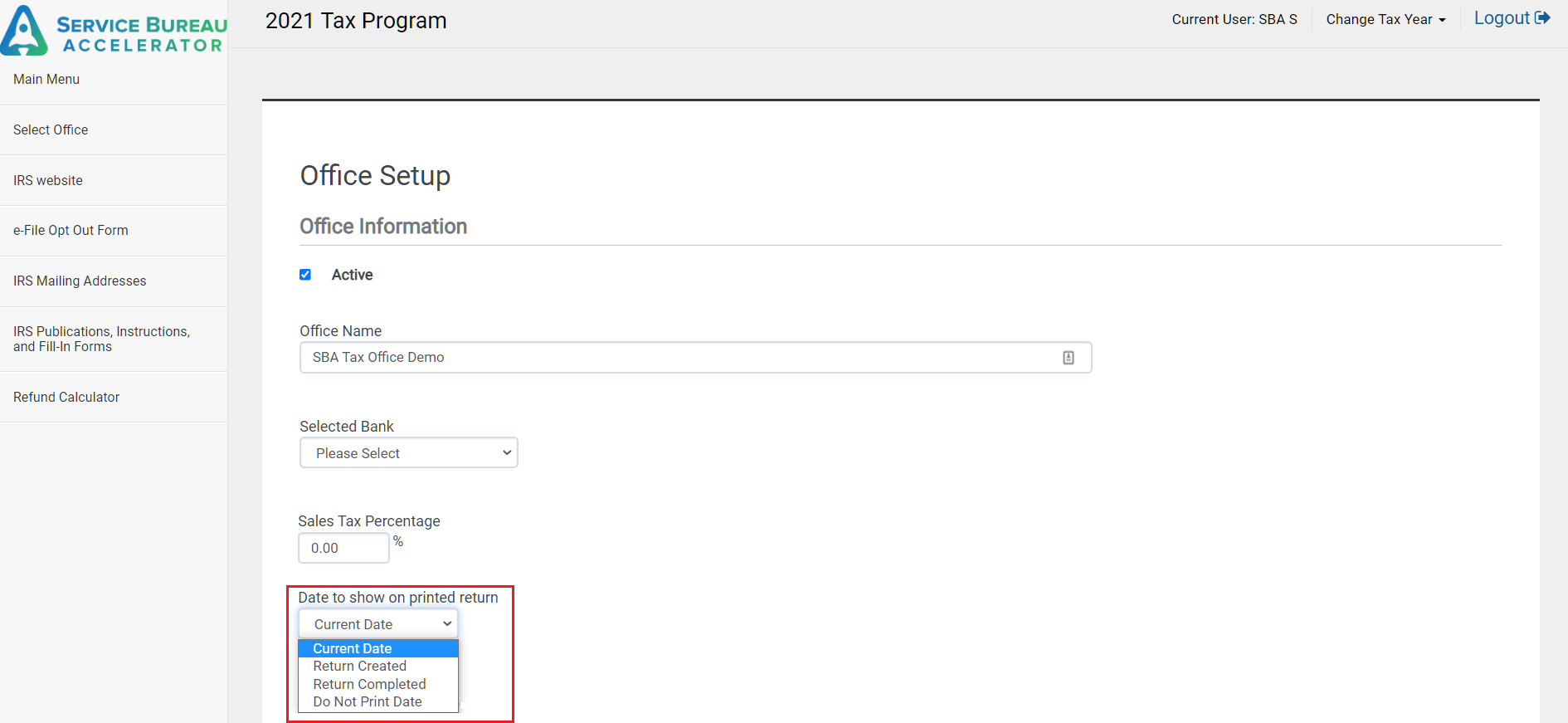Open IRS Mailing Addresses page
The image size is (1568, 723).
[x=80, y=281]
